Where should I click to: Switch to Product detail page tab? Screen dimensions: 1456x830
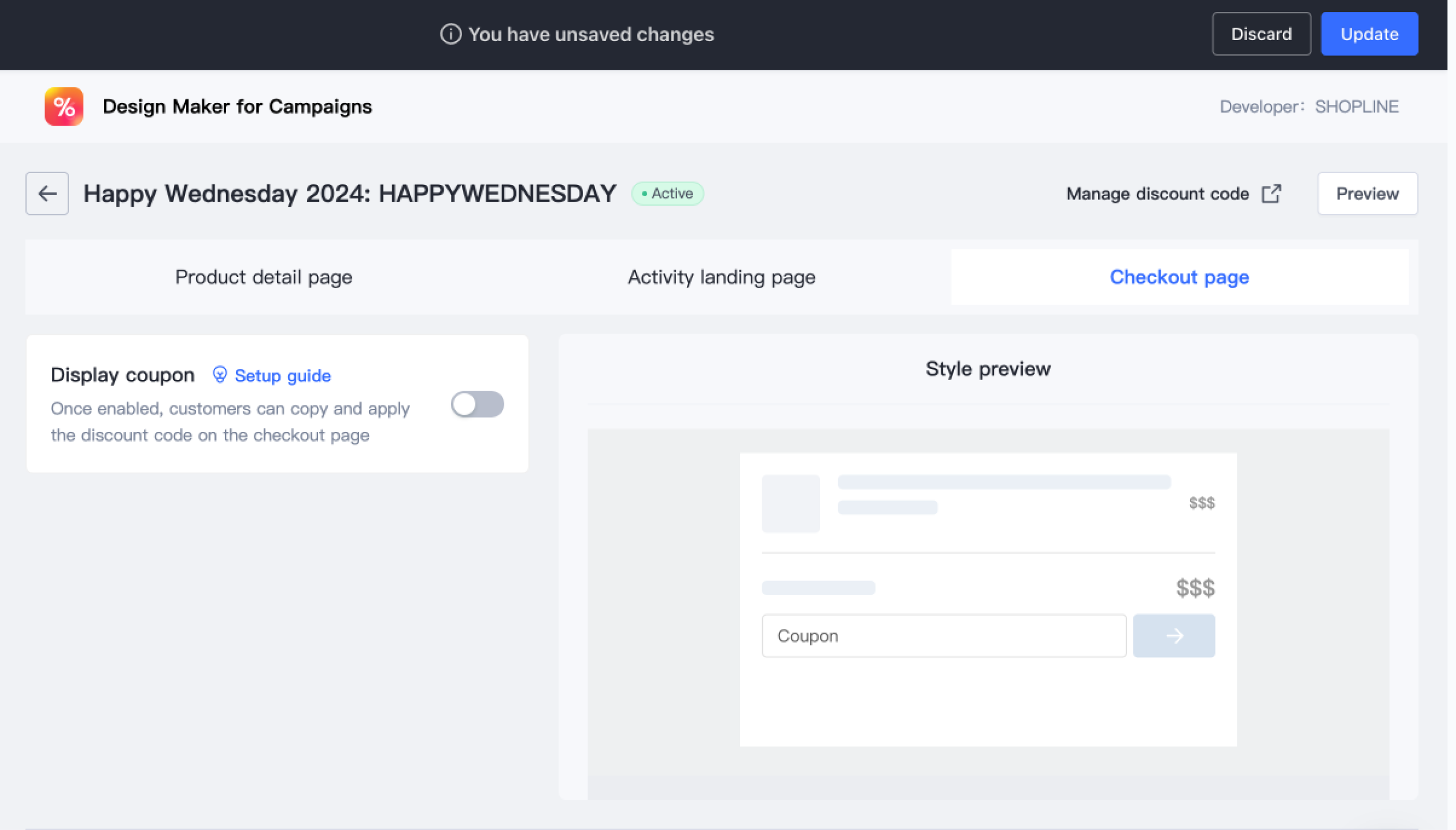[263, 277]
